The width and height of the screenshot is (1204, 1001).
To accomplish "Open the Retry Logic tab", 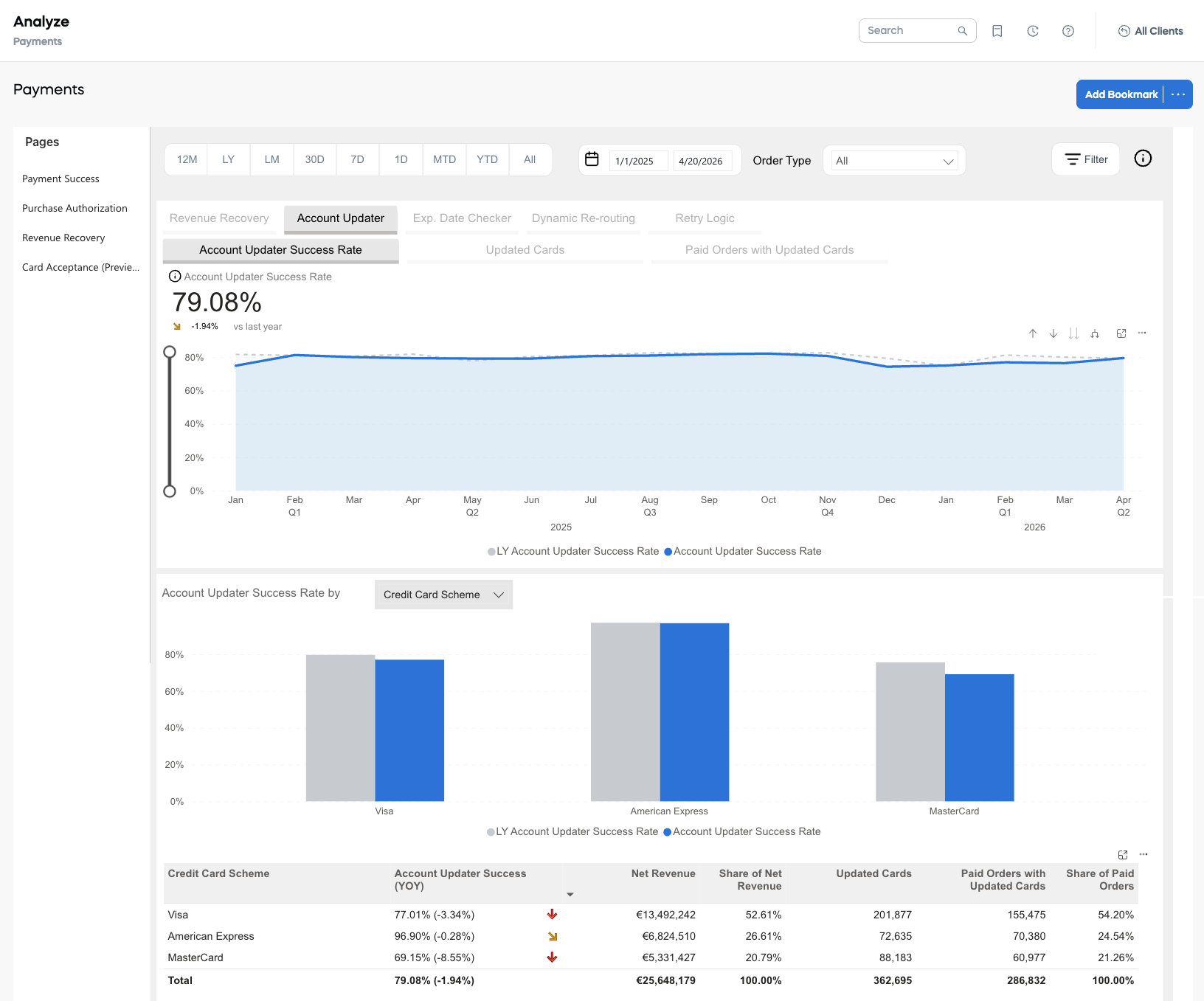I will (x=705, y=218).
